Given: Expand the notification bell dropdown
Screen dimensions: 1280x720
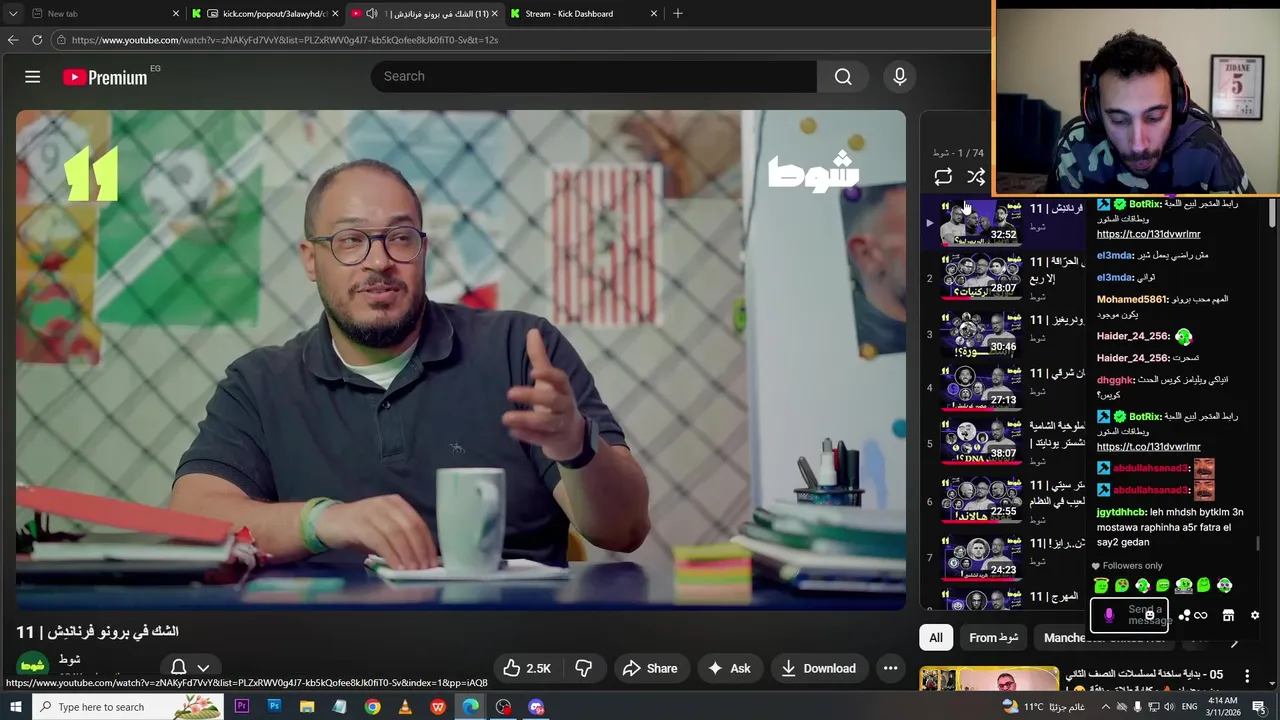Looking at the screenshot, I should coord(203,668).
